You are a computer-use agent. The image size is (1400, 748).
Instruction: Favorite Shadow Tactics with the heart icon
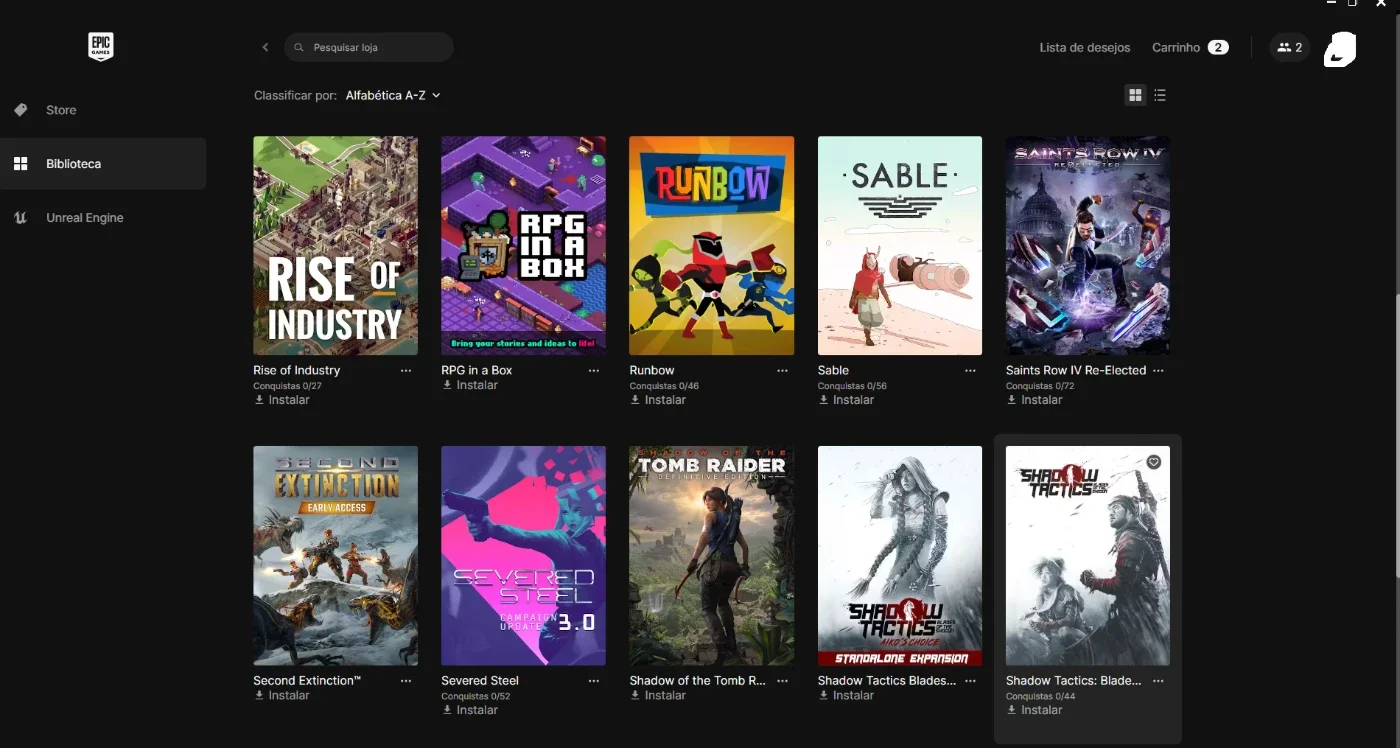1153,462
